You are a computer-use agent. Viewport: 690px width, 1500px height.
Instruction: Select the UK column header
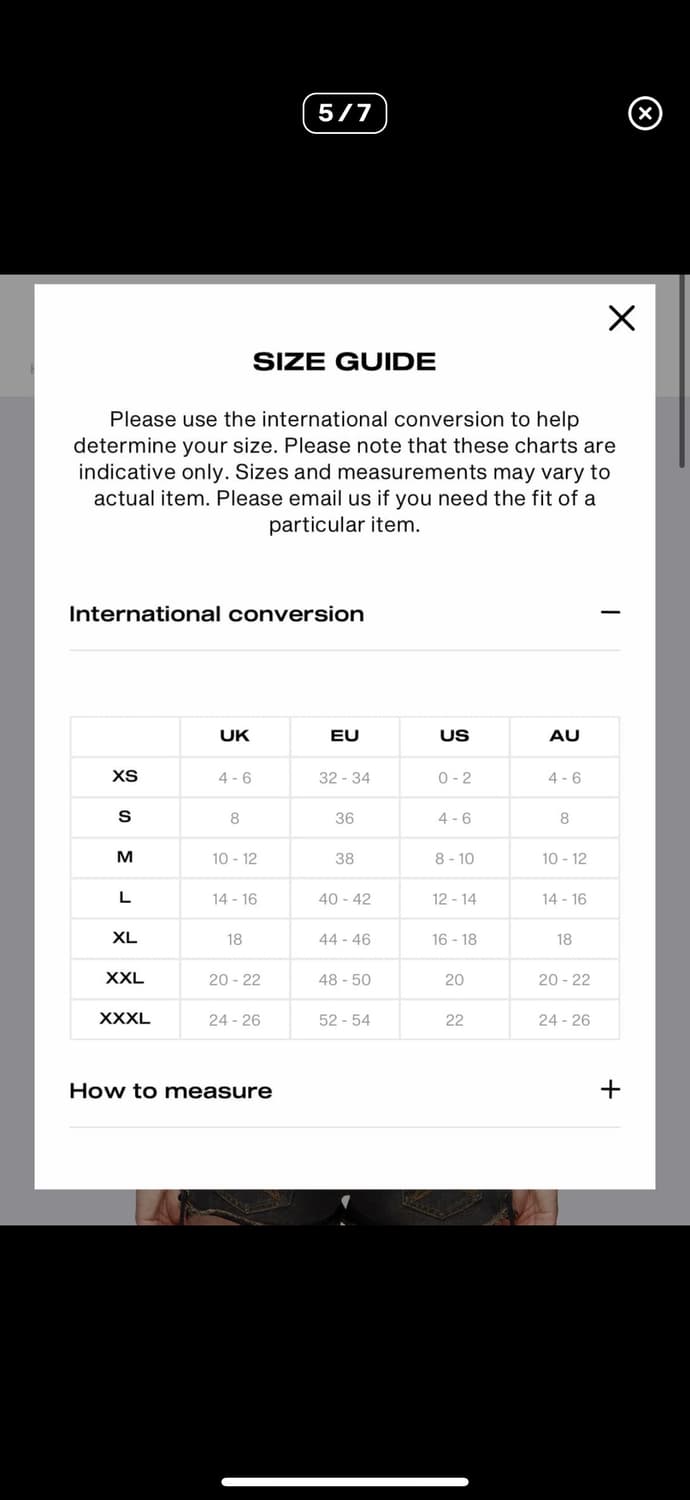pos(234,736)
